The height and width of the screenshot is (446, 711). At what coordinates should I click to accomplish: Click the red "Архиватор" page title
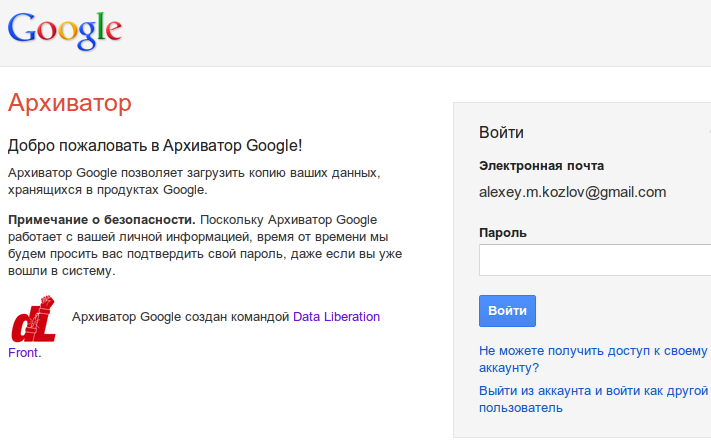click(70, 103)
